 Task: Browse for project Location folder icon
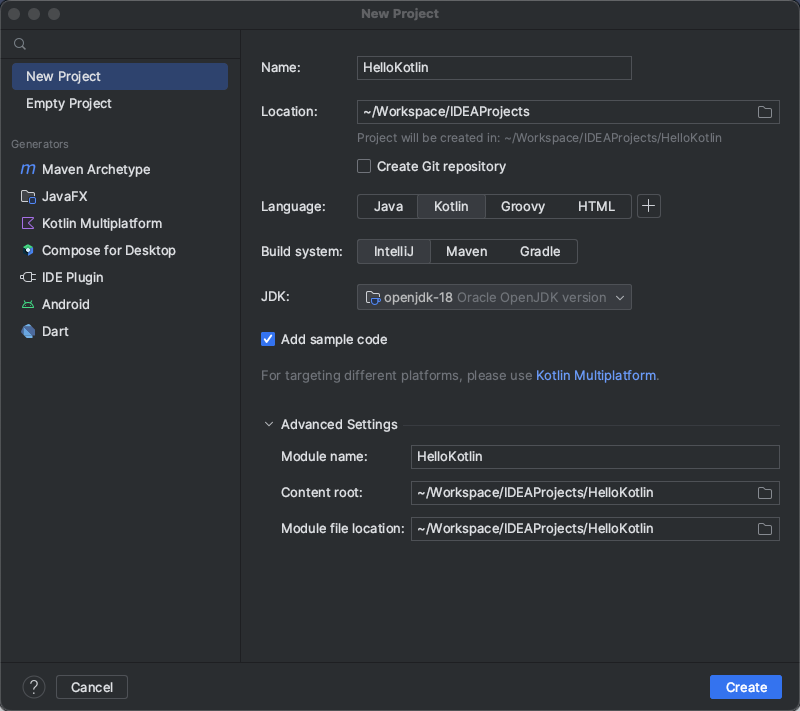point(765,112)
